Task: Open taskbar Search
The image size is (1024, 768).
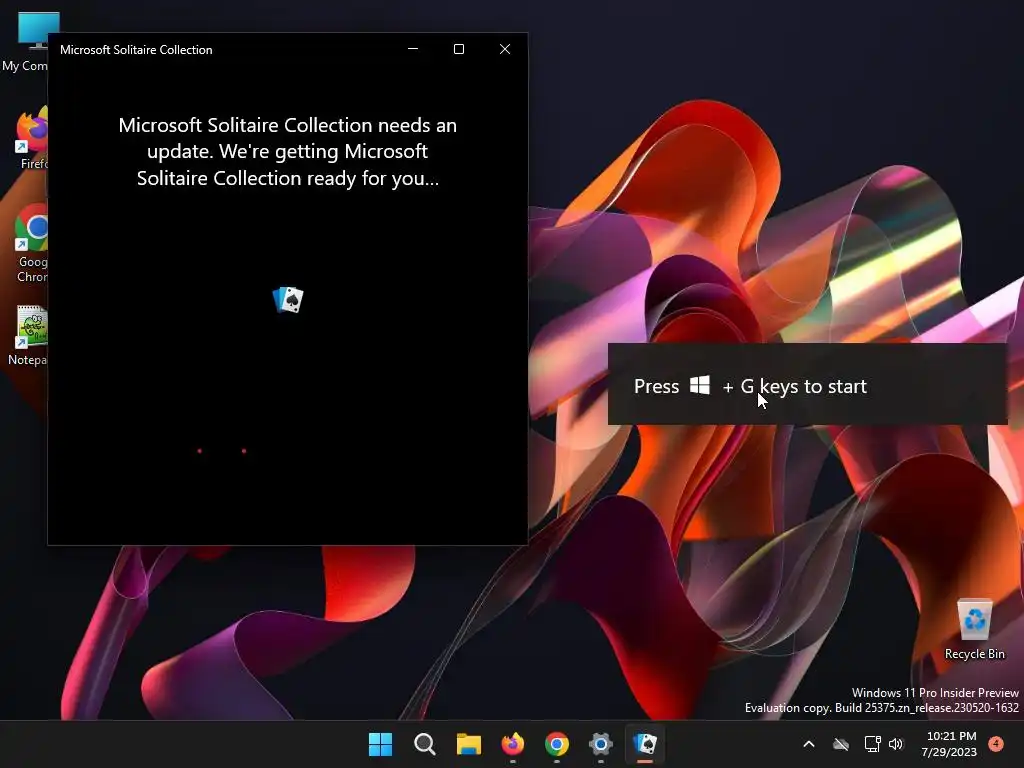Action: (x=424, y=744)
